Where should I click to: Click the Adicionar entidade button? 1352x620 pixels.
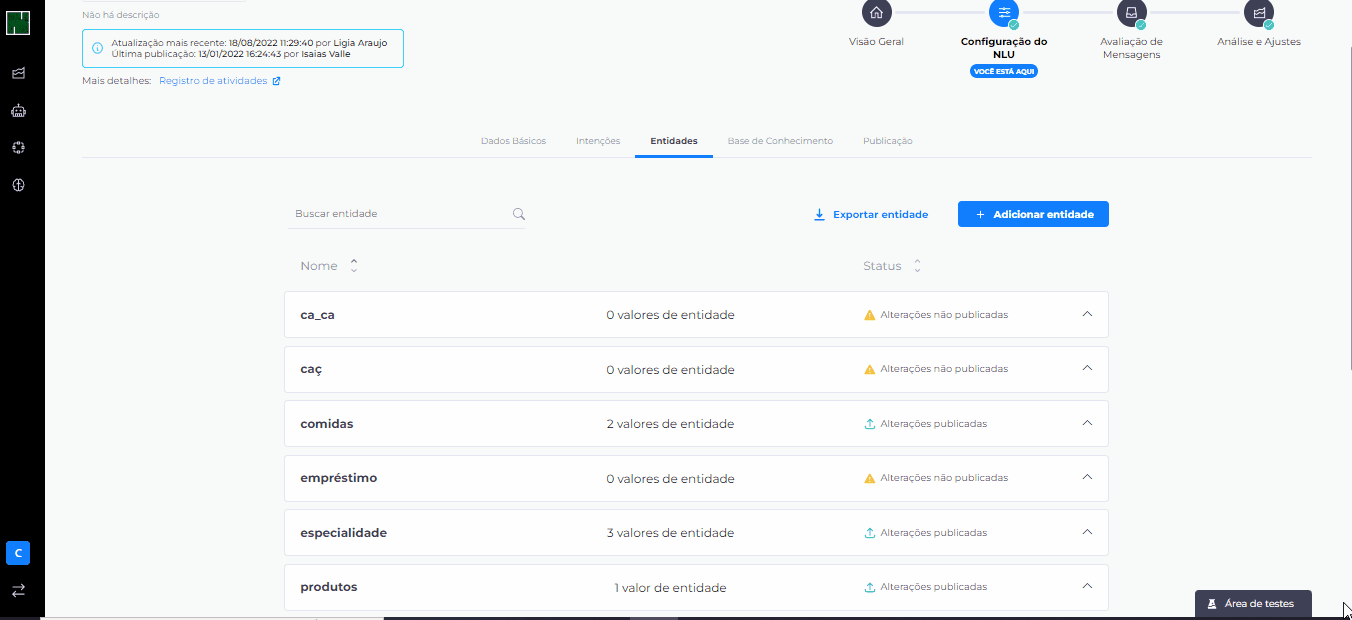[x=1033, y=214]
